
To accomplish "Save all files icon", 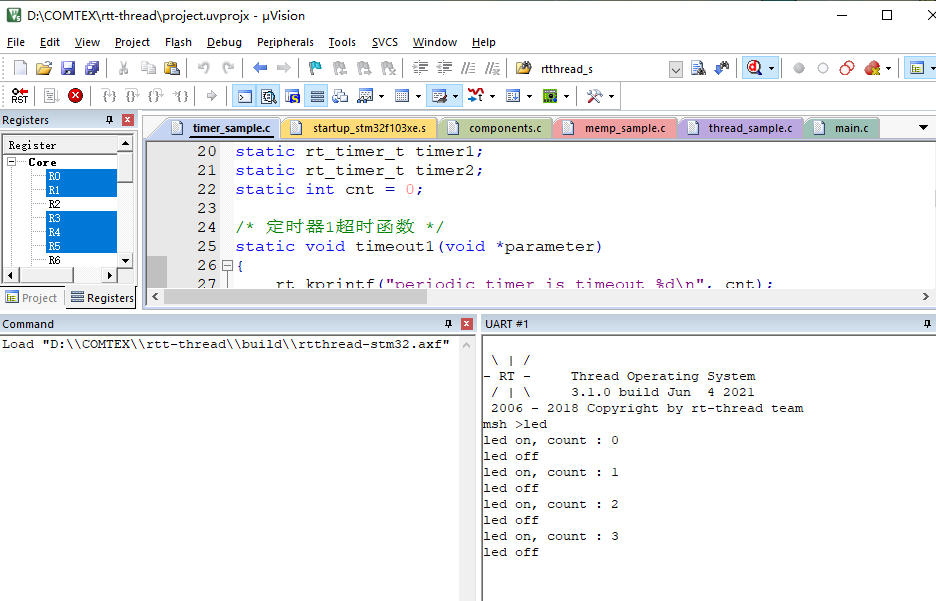I will pos(92,68).
